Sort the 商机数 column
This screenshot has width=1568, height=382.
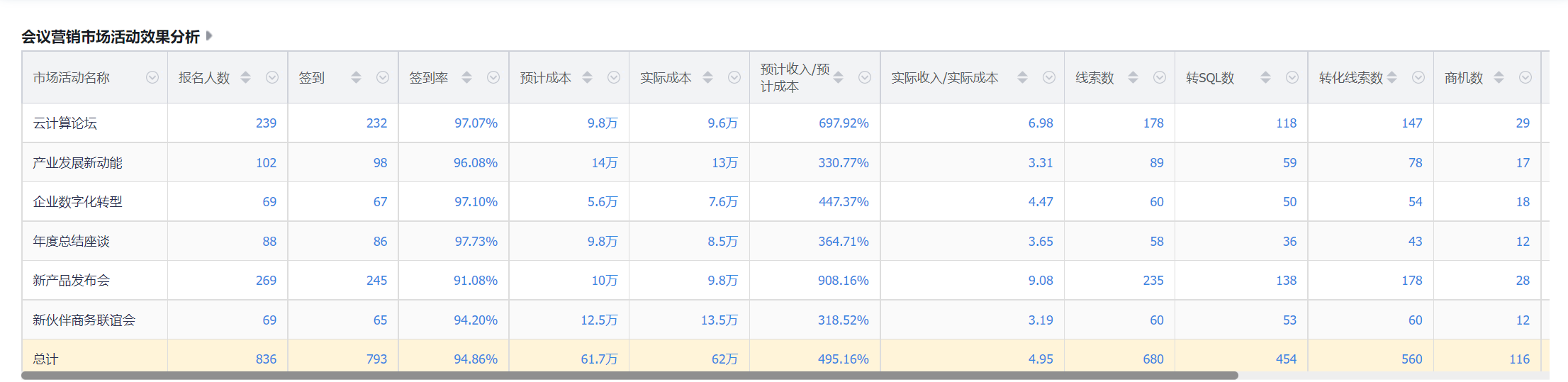(x=1499, y=77)
